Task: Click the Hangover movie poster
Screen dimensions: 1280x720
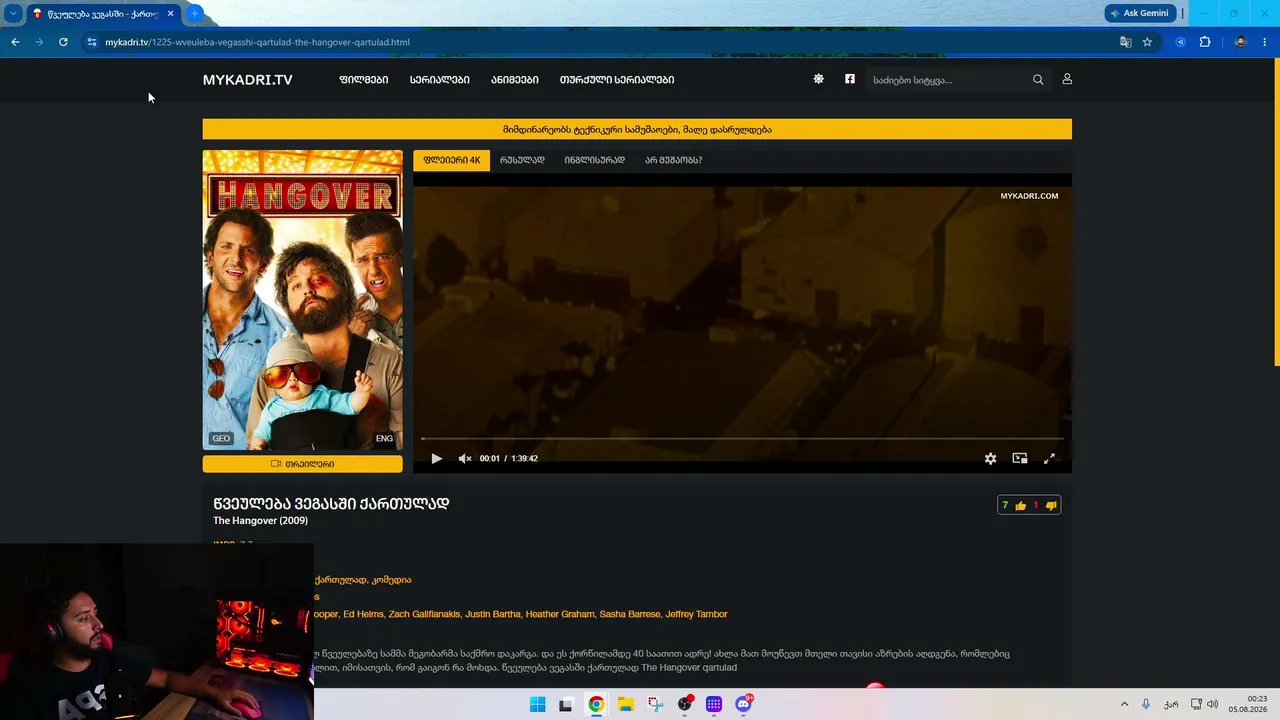Action: pos(302,300)
